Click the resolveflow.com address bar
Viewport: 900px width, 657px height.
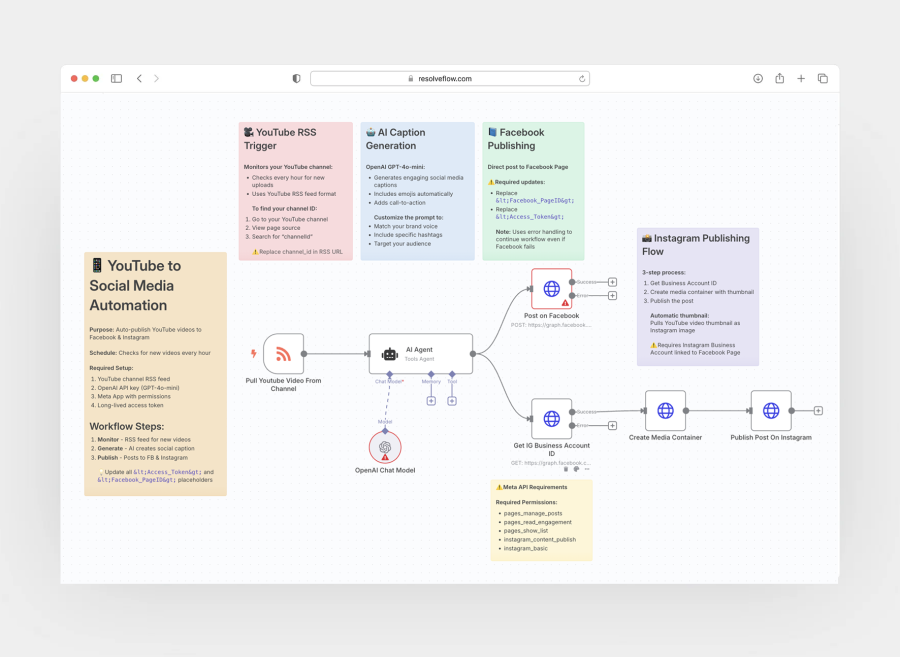pyautogui.click(x=449, y=79)
